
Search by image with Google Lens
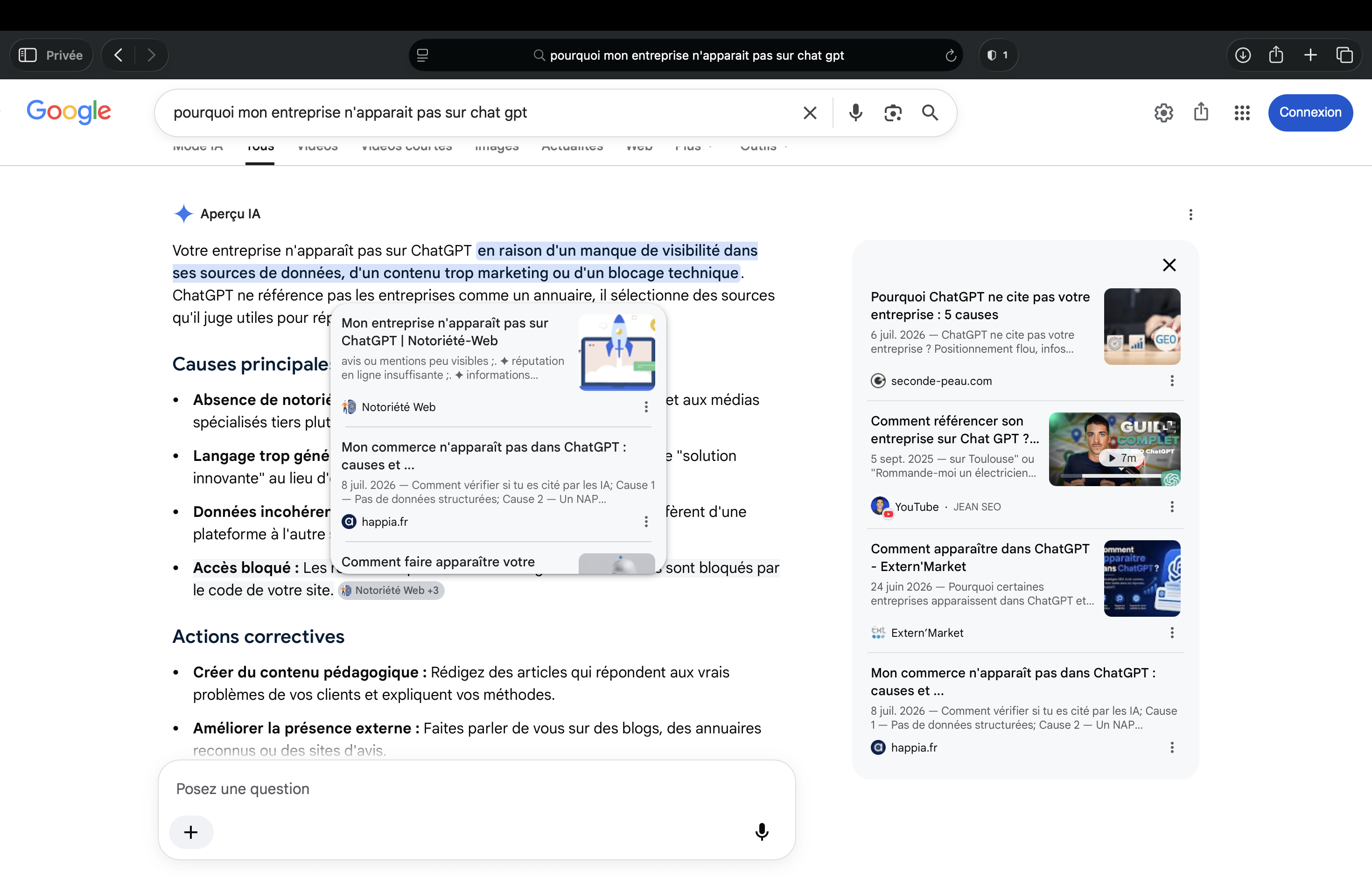pos(893,113)
